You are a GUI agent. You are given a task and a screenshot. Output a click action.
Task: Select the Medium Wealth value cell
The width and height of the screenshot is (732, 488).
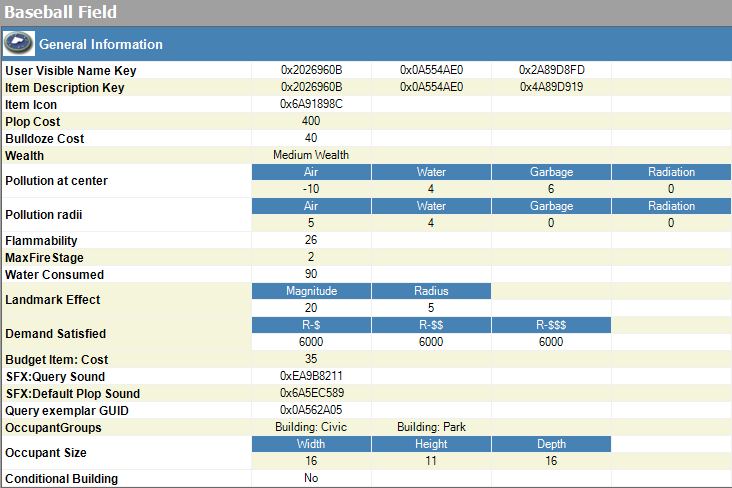point(311,155)
